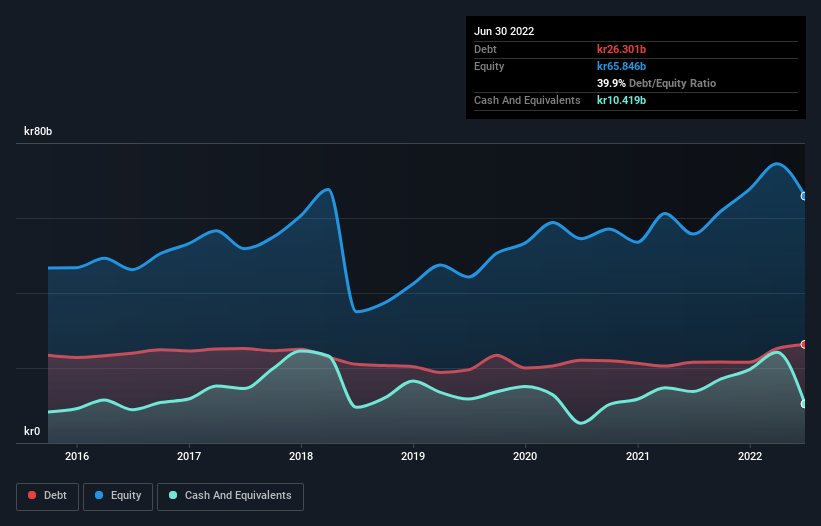Toggle the Debt legend button
821x526 pixels.
click(x=47, y=496)
